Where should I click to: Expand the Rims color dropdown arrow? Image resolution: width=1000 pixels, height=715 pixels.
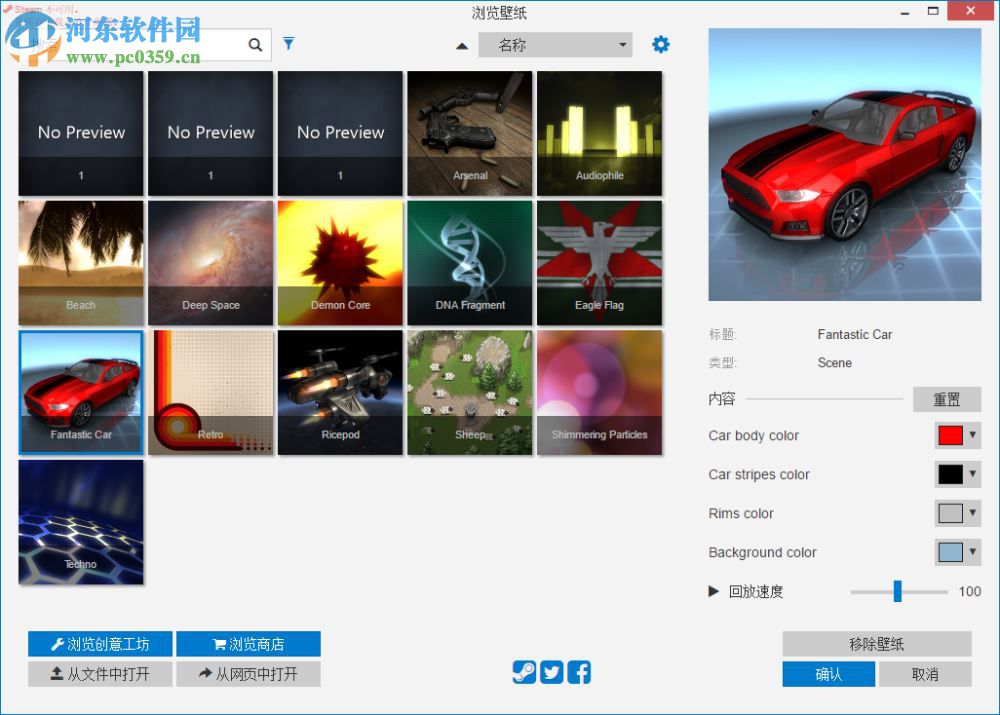pyautogui.click(x=973, y=513)
